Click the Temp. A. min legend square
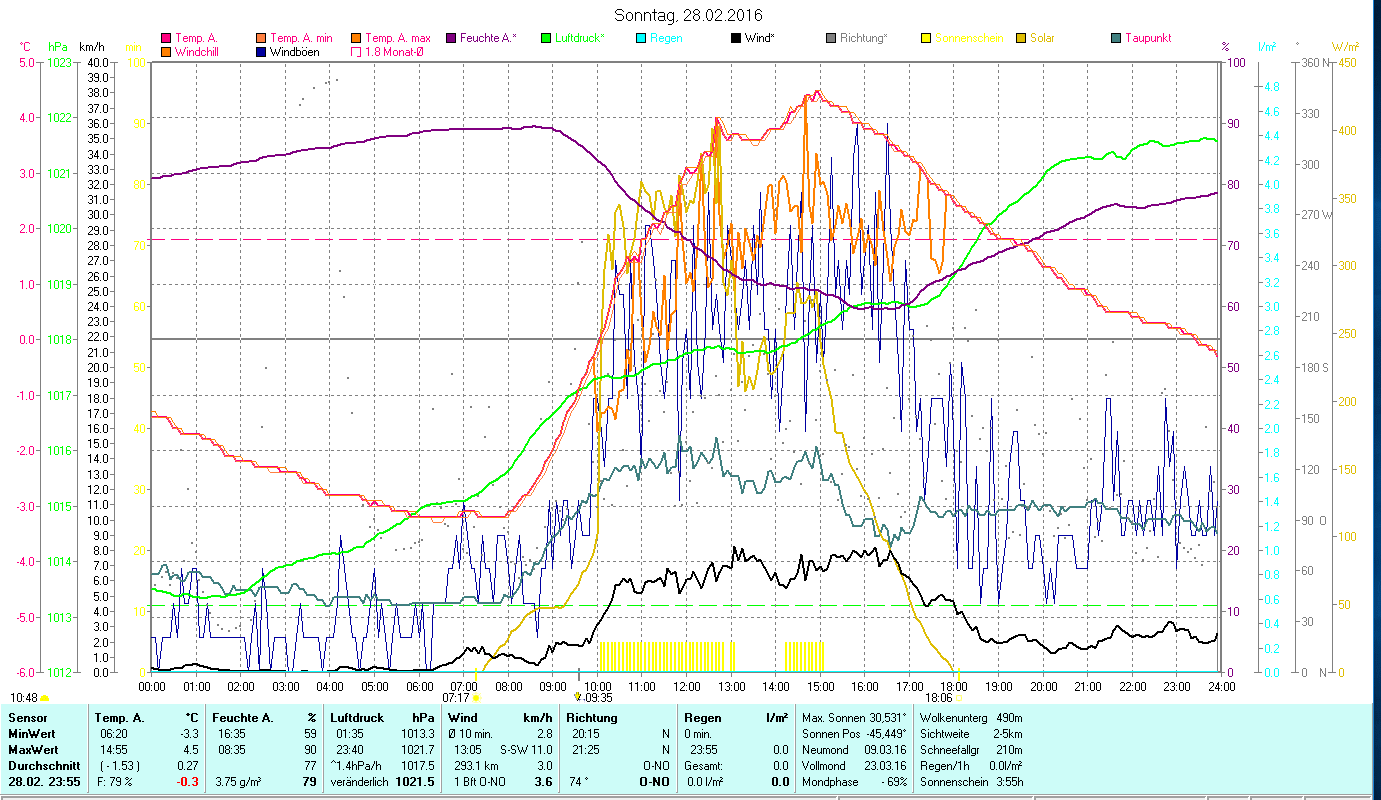This screenshot has width=1381, height=800. (261, 38)
